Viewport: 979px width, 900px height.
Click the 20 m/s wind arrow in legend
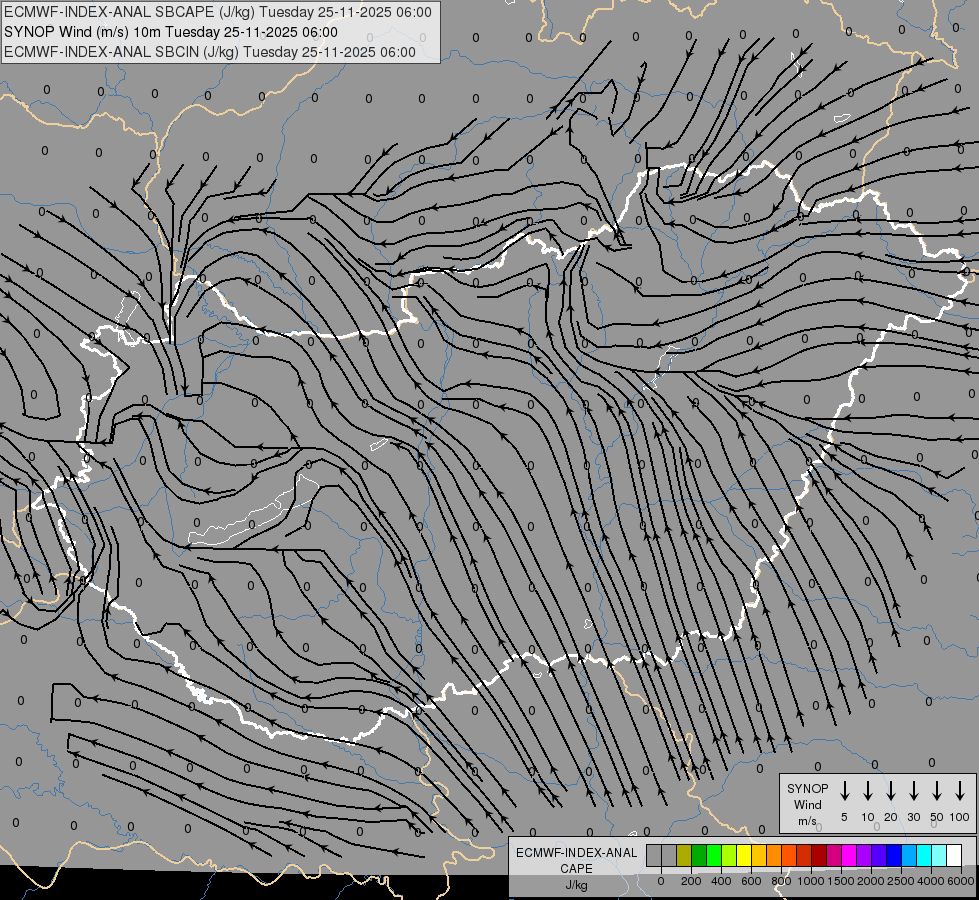coord(890,791)
